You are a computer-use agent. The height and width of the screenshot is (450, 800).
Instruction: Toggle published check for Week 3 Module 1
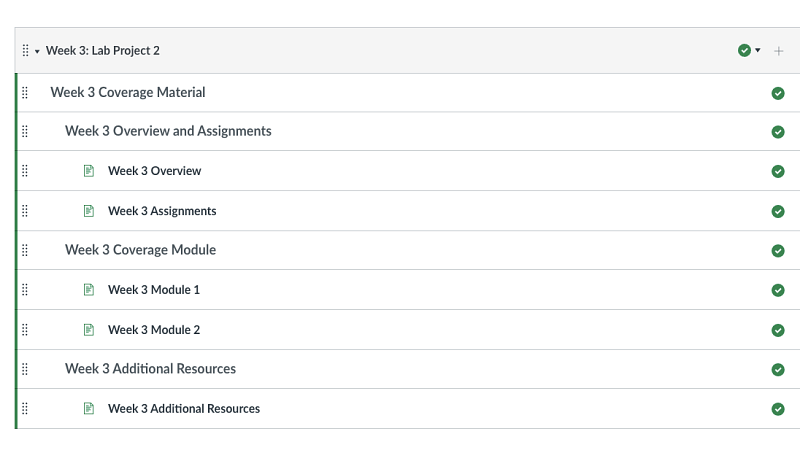778,290
